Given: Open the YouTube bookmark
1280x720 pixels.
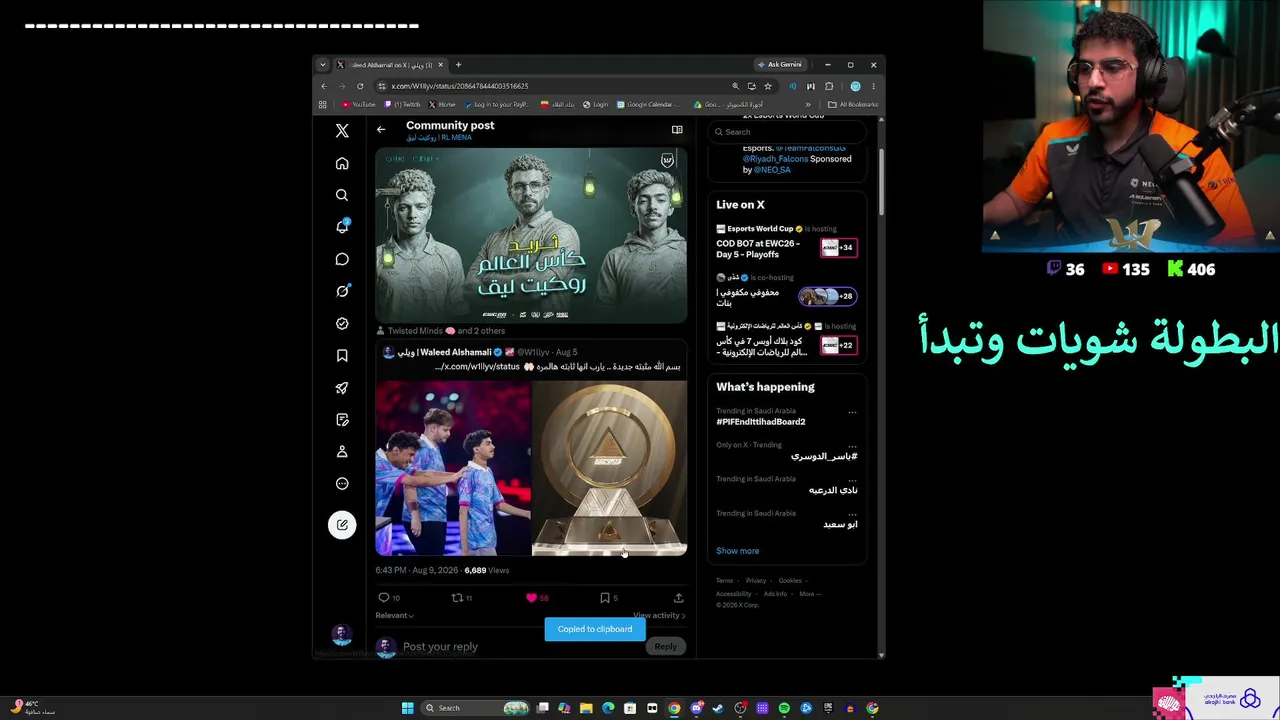Looking at the screenshot, I should tap(359, 104).
